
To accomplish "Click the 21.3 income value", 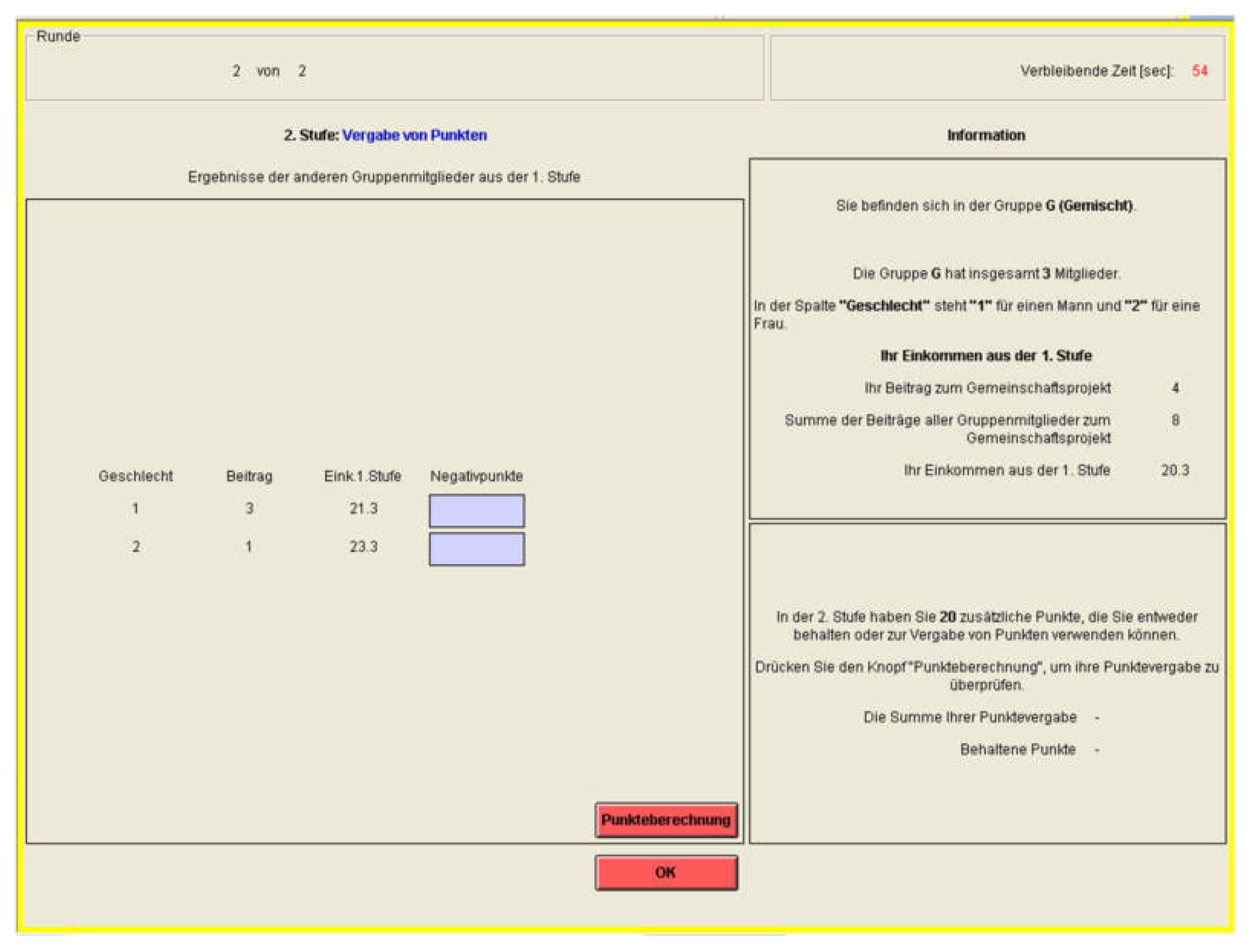I will click(x=363, y=508).
